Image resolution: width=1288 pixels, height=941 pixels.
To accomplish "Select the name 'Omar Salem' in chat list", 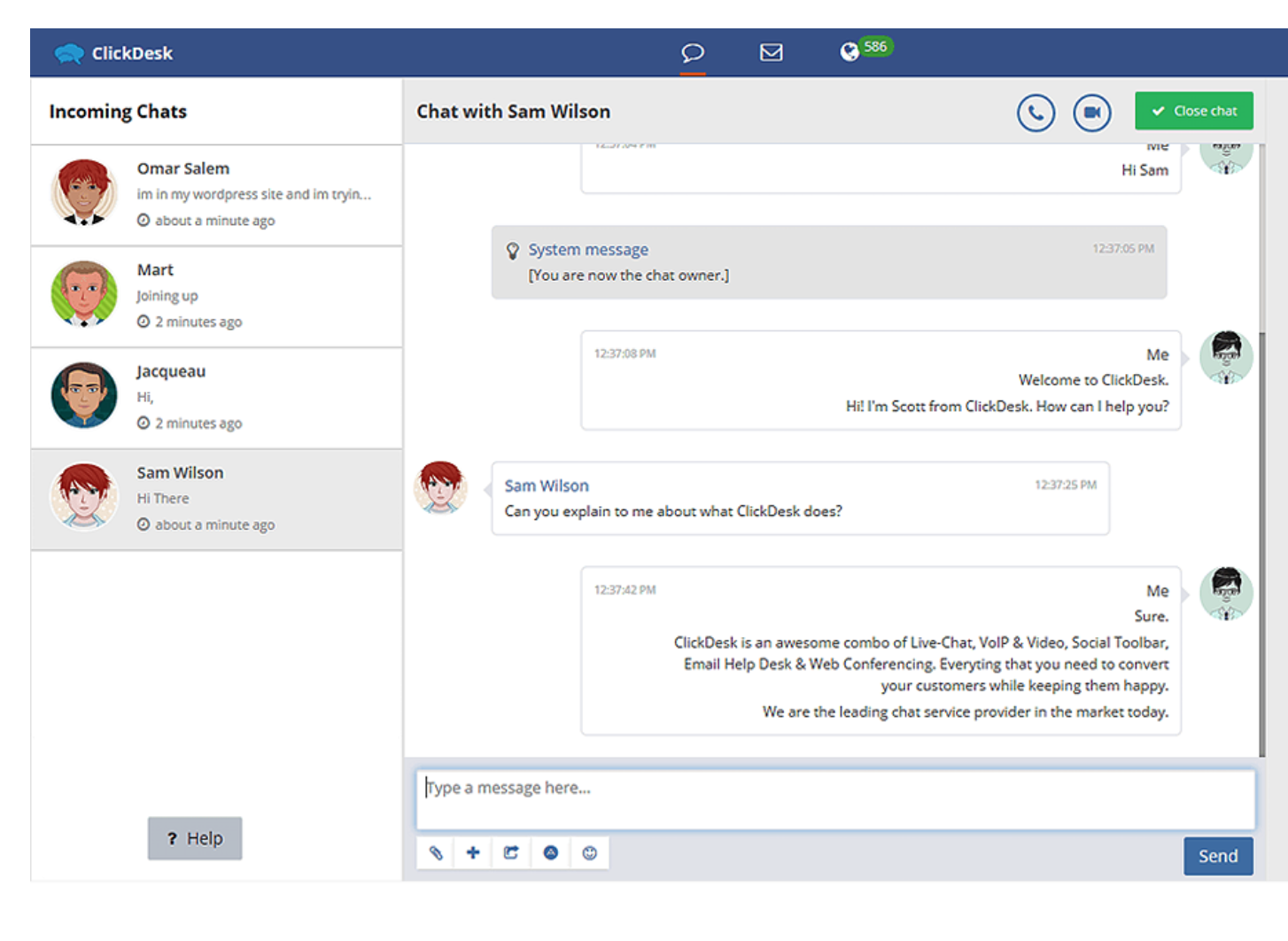I will point(183,168).
